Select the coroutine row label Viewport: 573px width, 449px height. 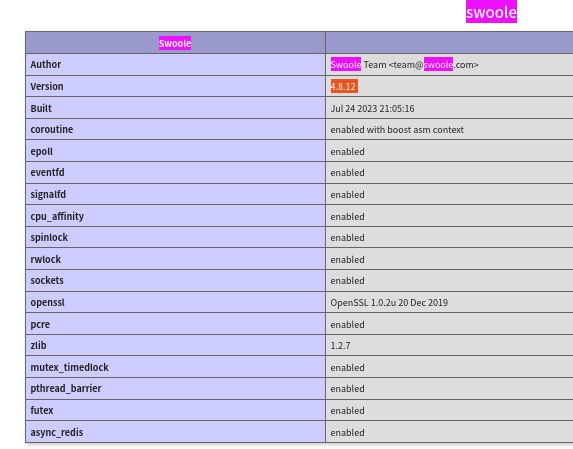click(52, 129)
